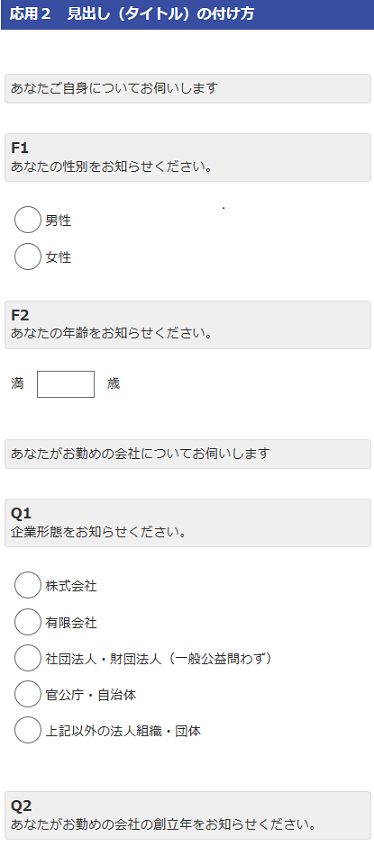
Task: Click the Q1 企業形態 question heading
Action: [x=188, y=523]
